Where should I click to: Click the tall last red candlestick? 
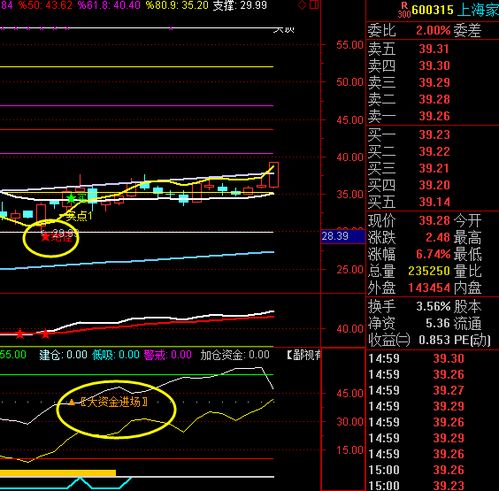coord(274,175)
